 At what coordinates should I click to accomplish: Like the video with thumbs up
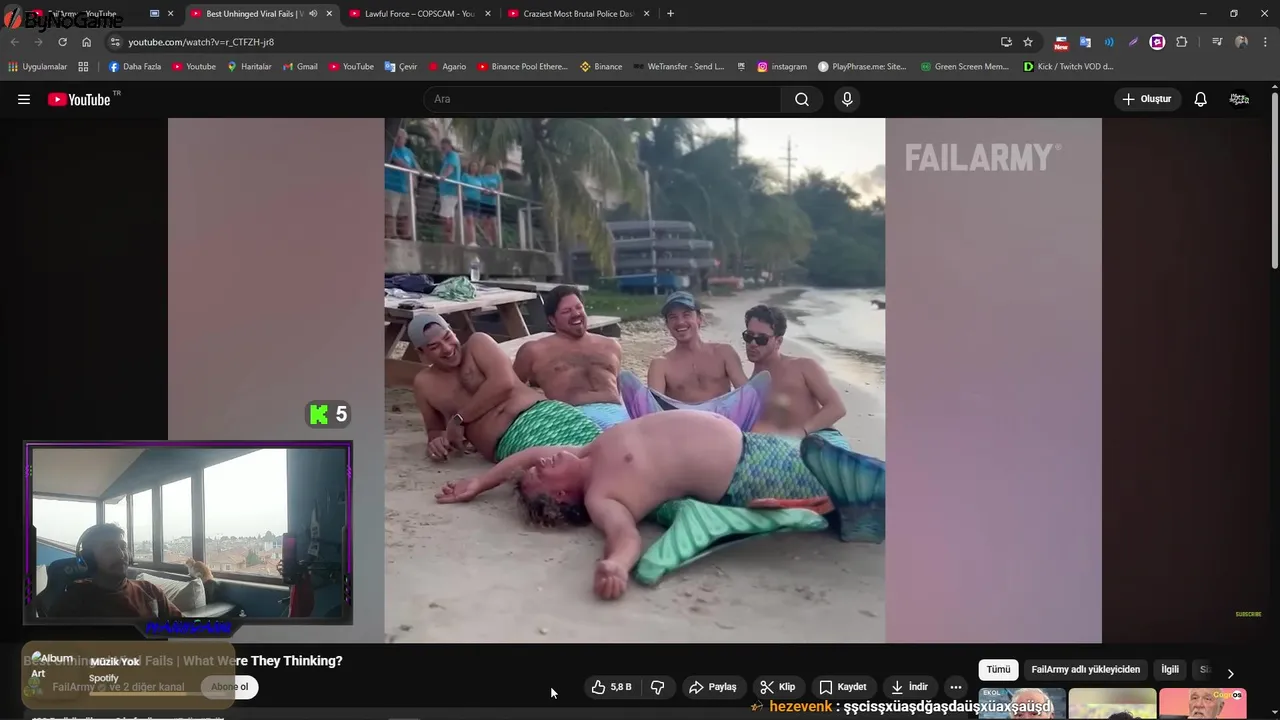coord(612,687)
